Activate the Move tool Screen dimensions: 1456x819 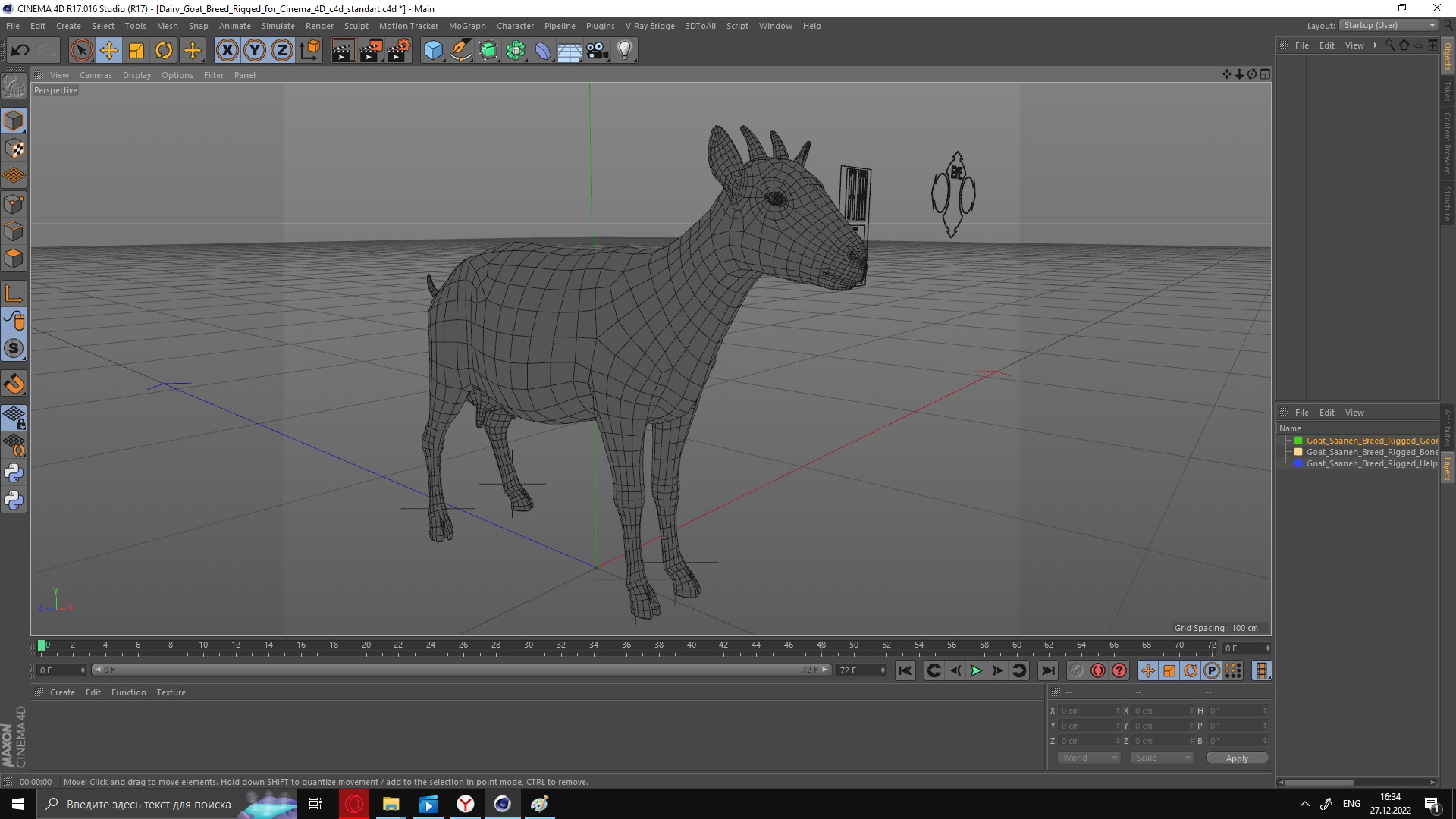[x=109, y=51]
